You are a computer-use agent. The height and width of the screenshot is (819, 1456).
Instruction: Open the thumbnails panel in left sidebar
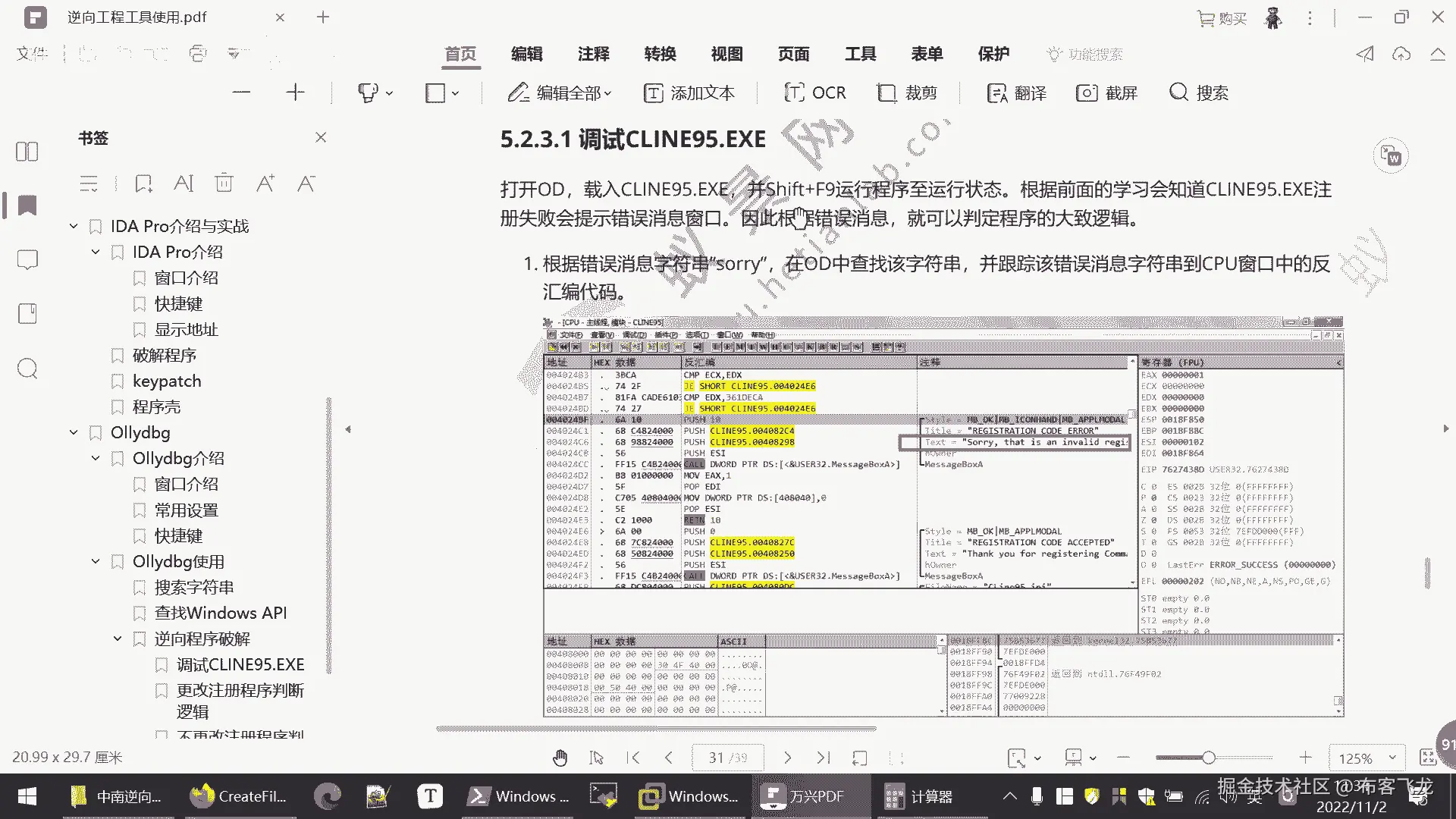pos(27,152)
